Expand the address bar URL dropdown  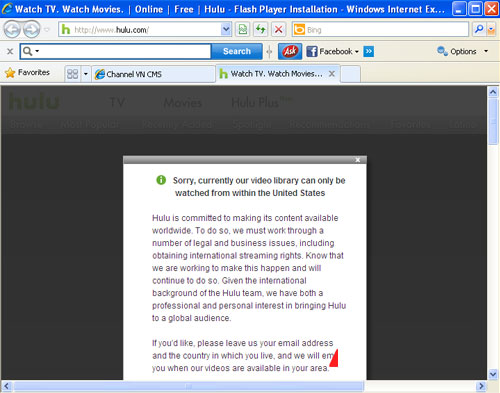[226, 30]
